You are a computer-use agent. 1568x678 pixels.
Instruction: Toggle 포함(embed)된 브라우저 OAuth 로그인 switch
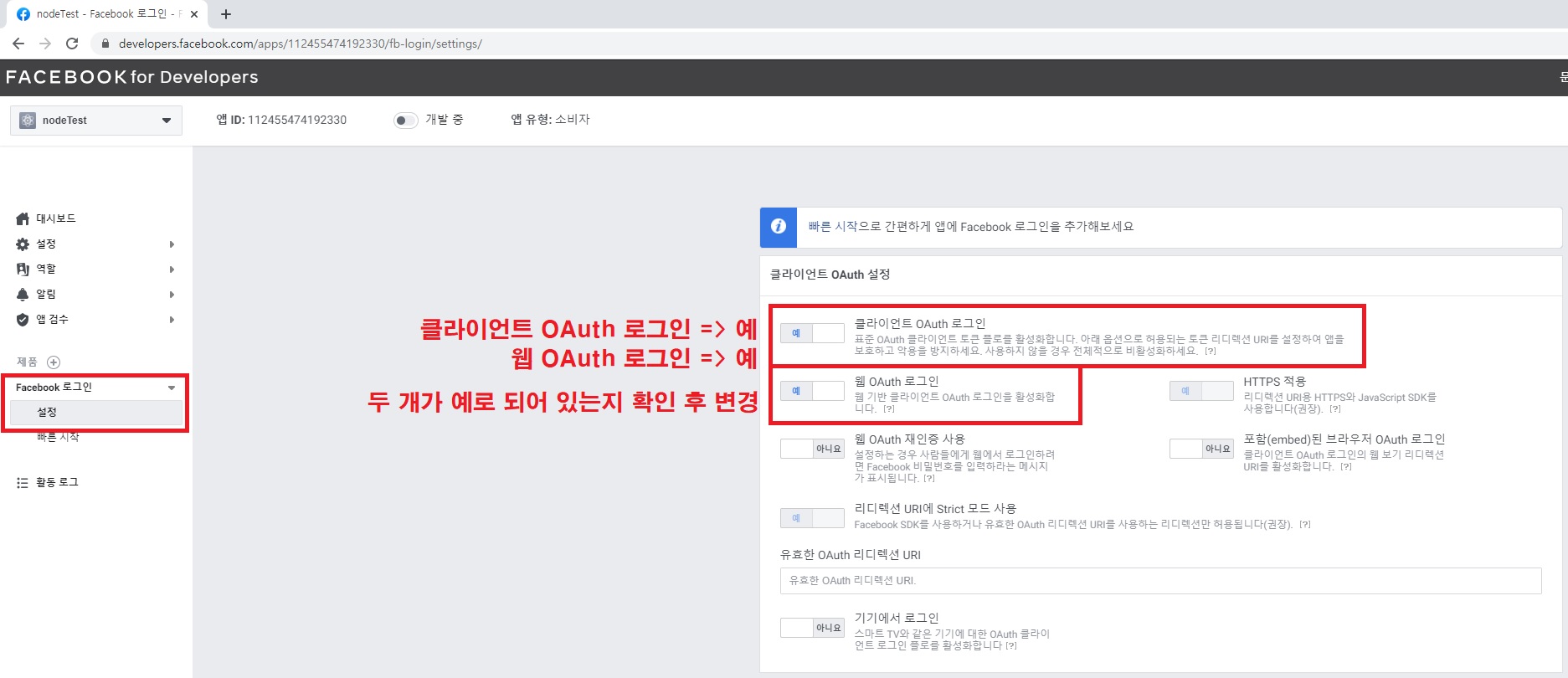(1201, 449)
